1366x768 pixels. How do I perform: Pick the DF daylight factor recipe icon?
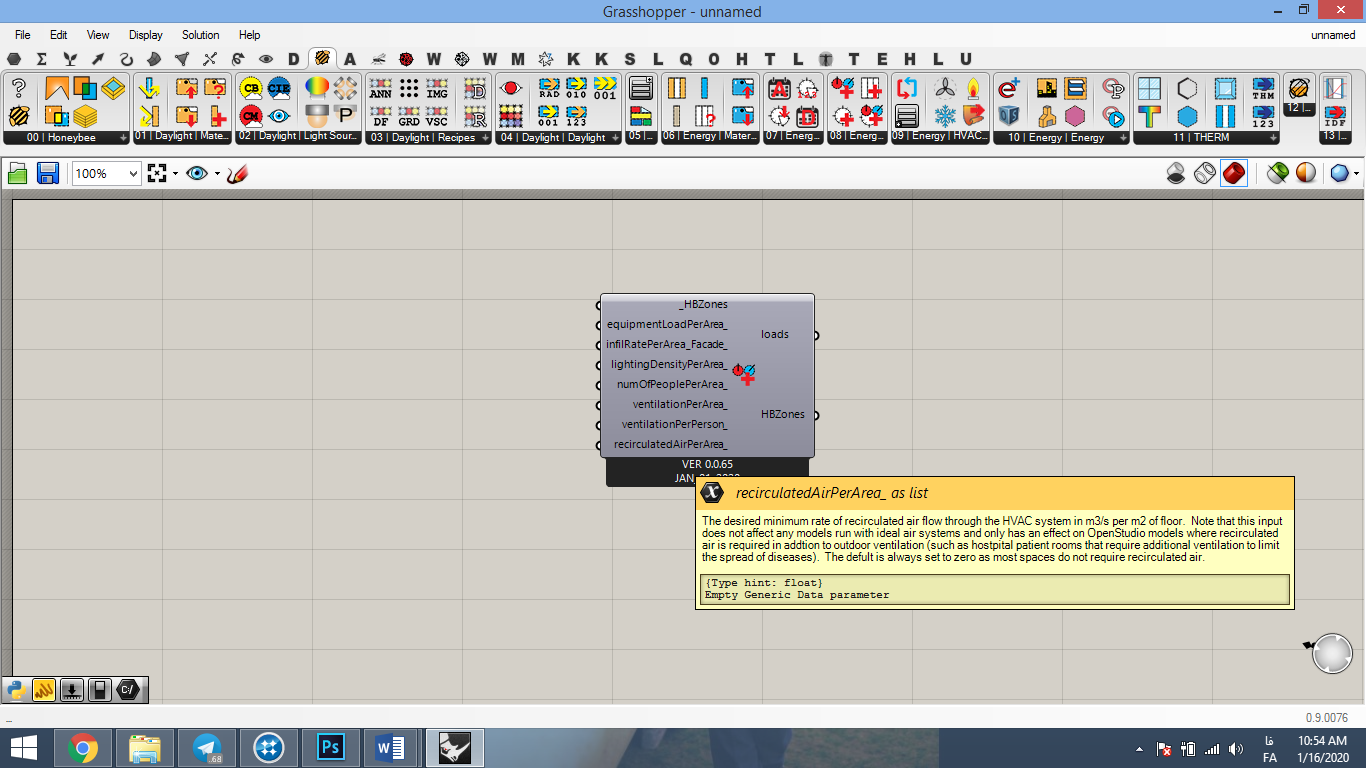(381, 116)
